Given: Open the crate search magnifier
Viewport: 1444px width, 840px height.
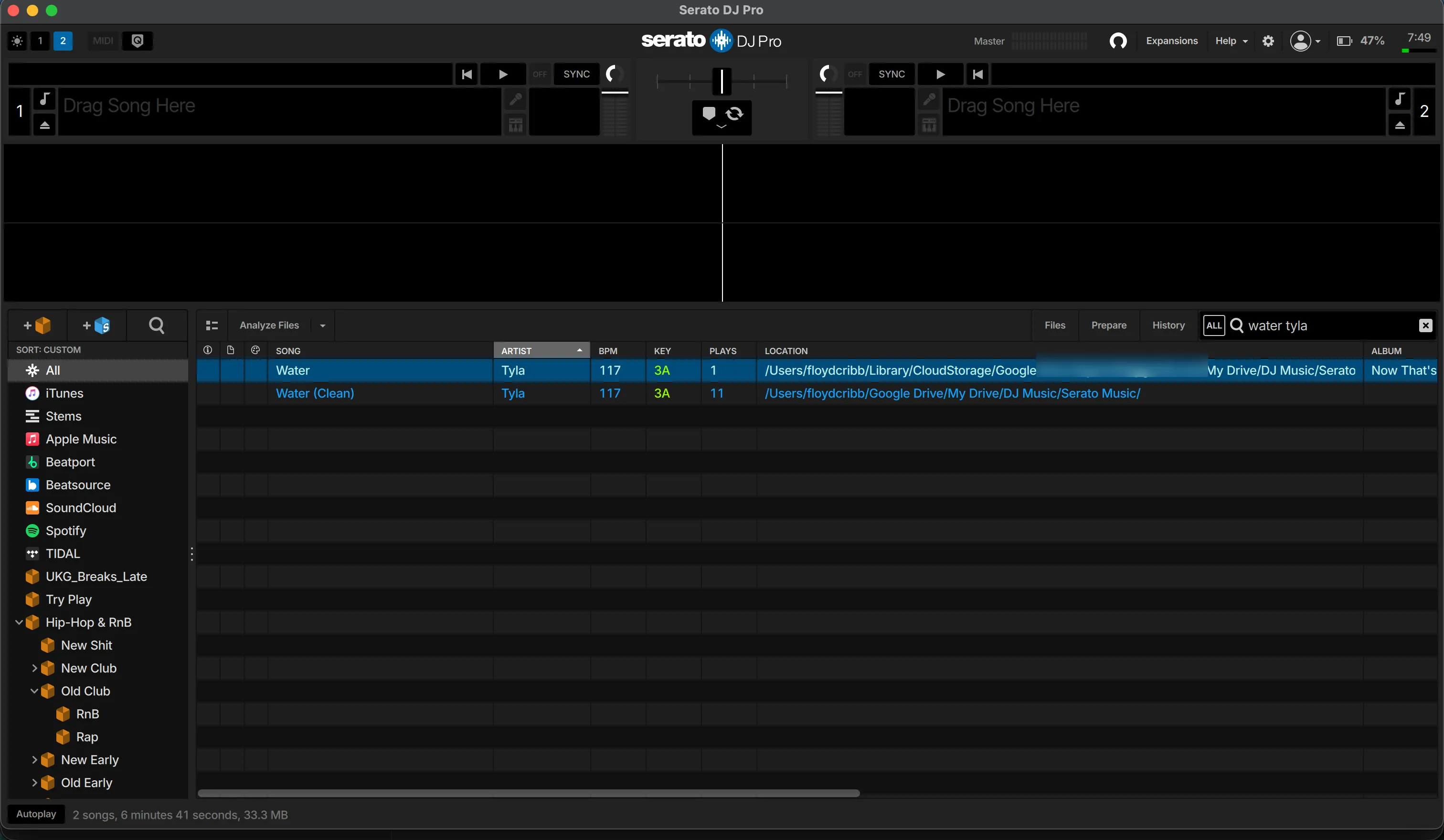Looking at the screenshot, I should (x=157, y=325).
